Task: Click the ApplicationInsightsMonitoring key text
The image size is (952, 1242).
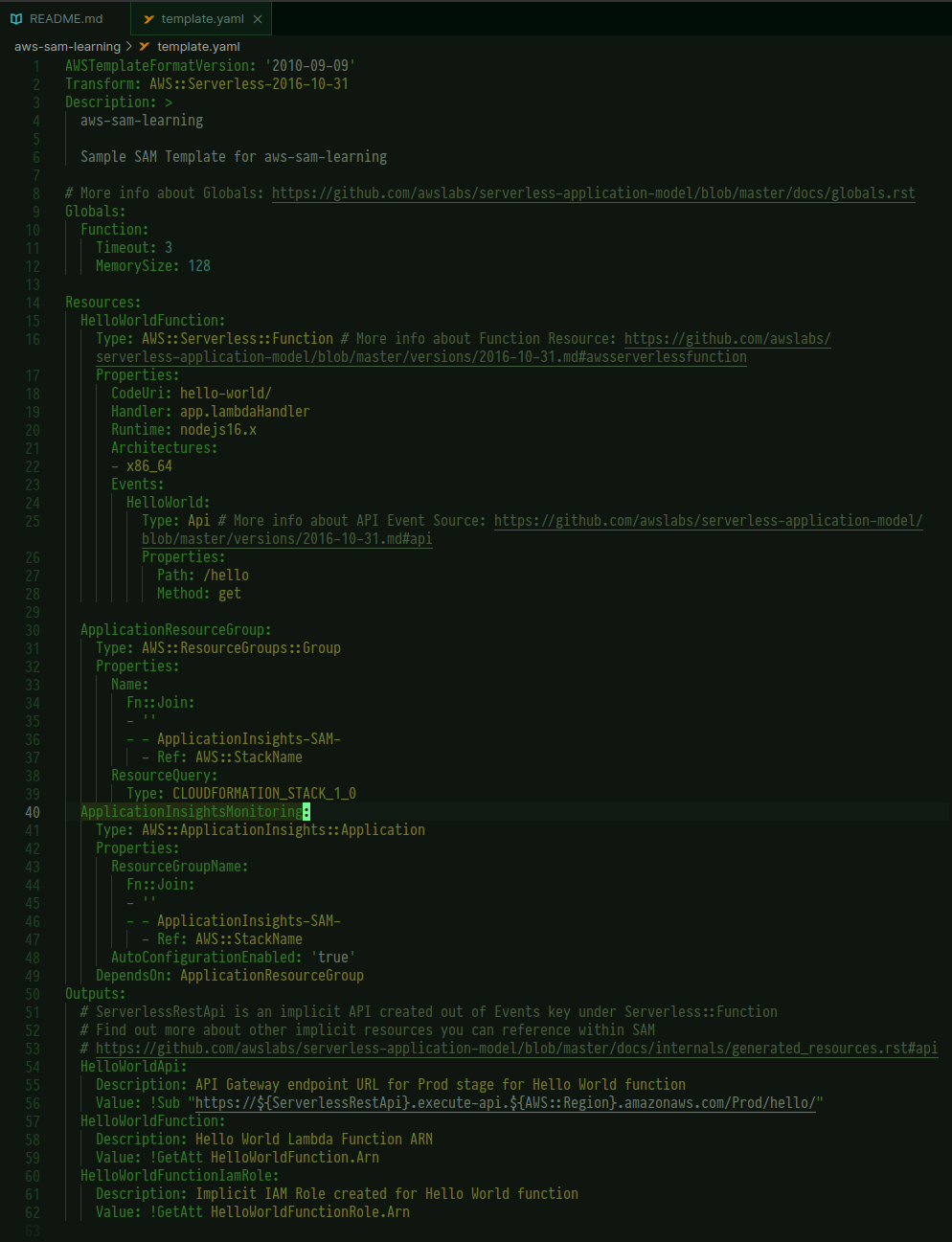Action: tap(191, 812)
